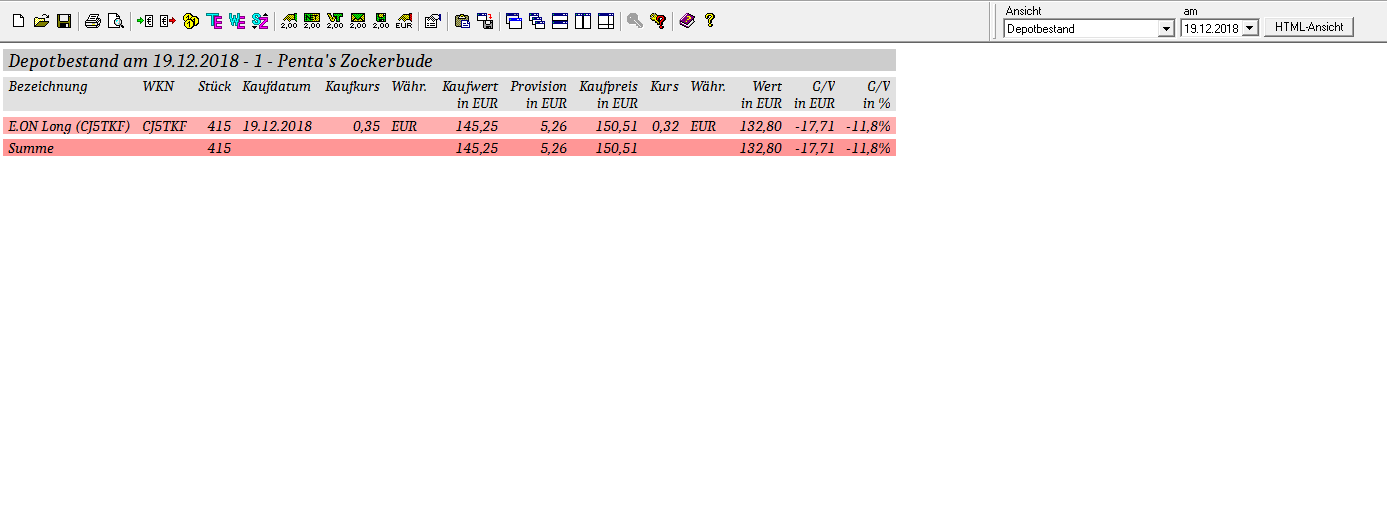
Task: Click the Kaufwert in EUR header
Action: [470, 95]
